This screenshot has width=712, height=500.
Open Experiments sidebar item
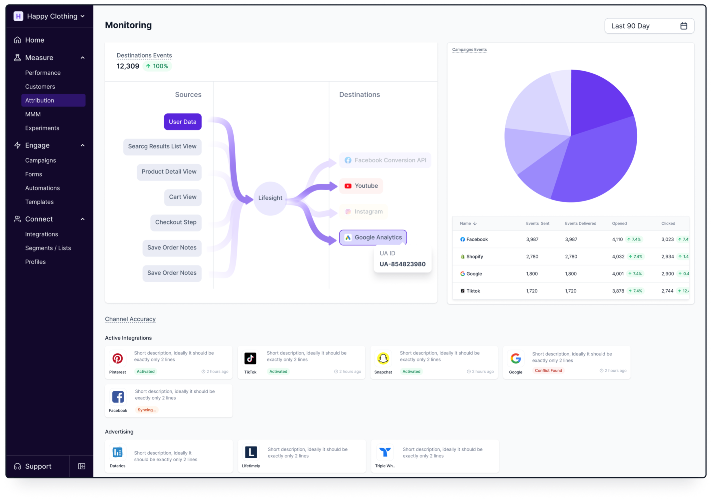(x=42, y=128)
